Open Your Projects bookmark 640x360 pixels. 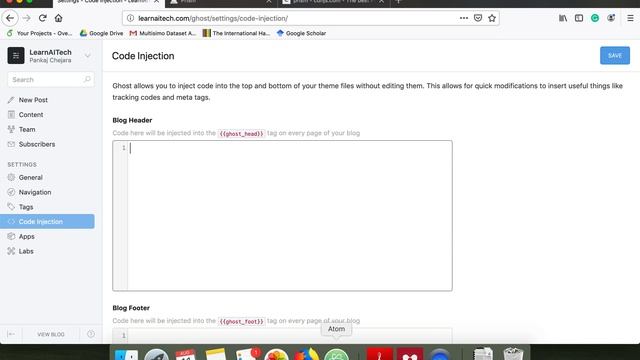40,33
